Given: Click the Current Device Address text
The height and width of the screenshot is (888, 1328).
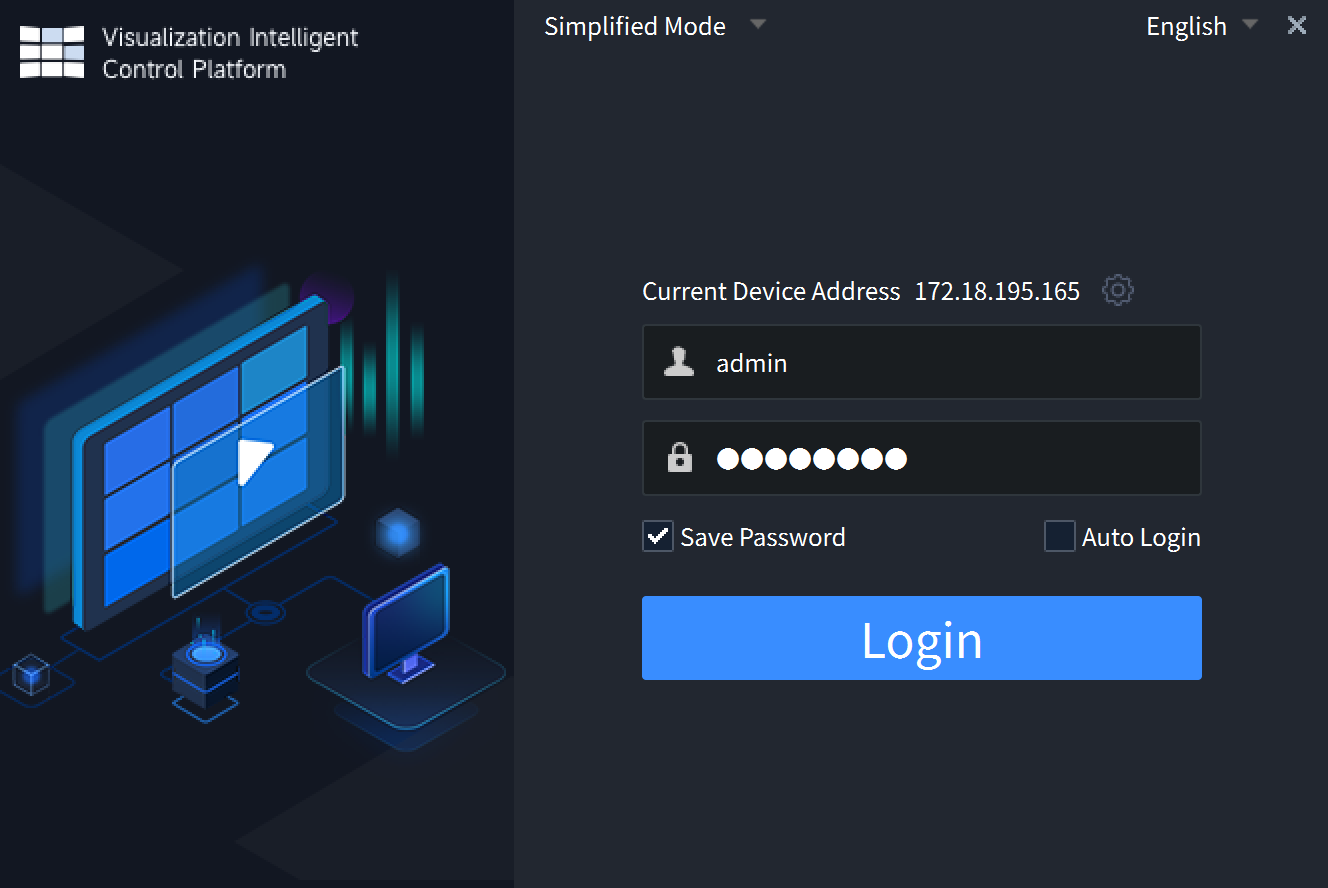Looking at the screenshot, I should 771,291.
